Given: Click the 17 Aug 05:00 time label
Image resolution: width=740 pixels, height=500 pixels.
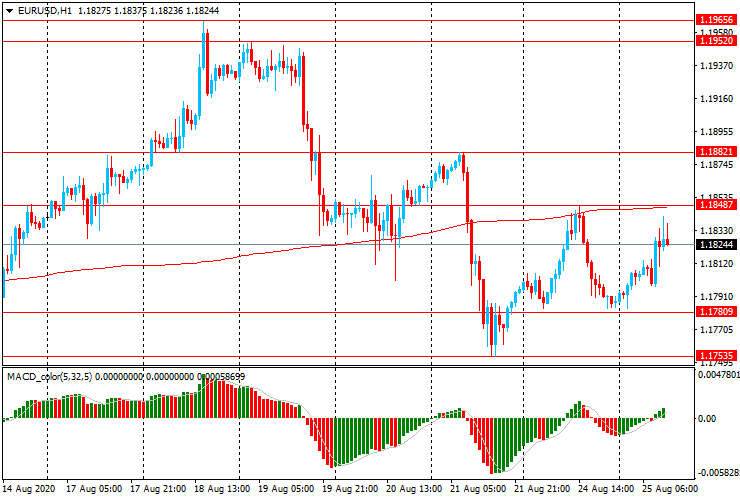Looking at the screenshot, I should pyautogui.click(x=94, y=488).
